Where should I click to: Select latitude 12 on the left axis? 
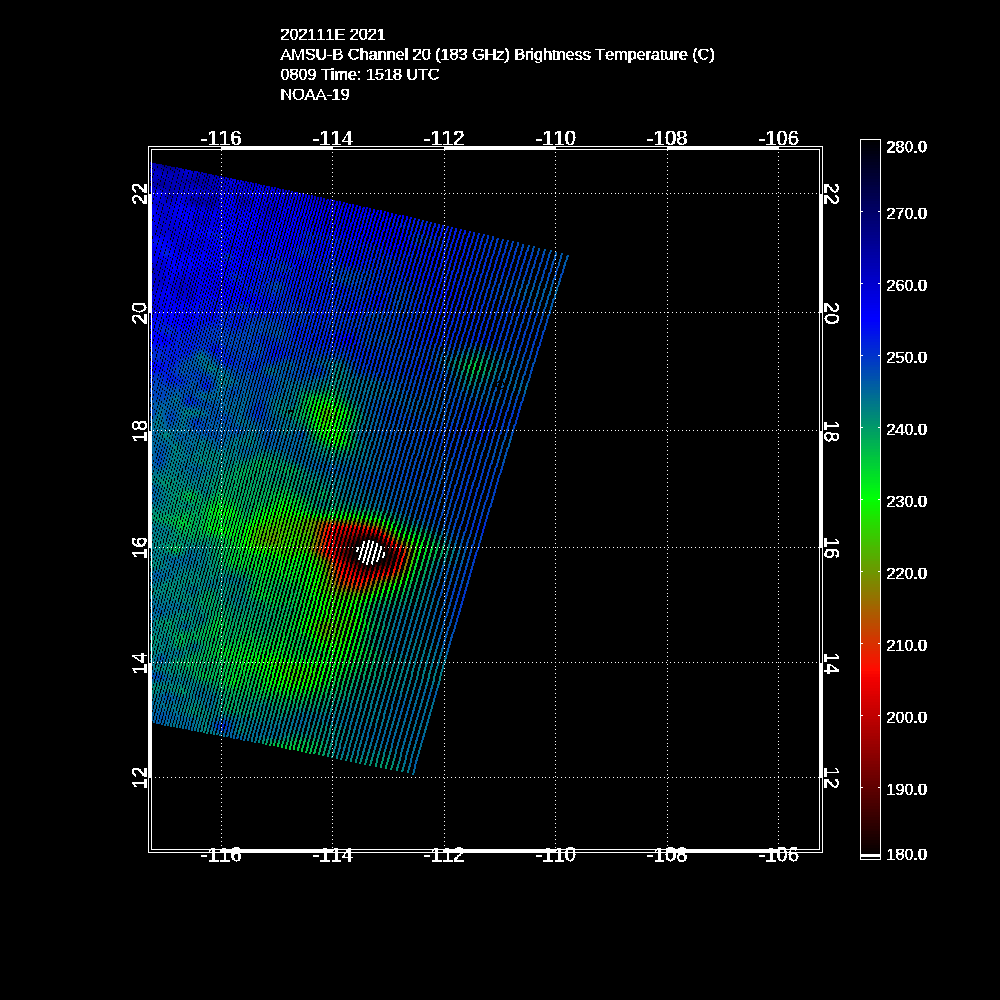tap(140, 777)
